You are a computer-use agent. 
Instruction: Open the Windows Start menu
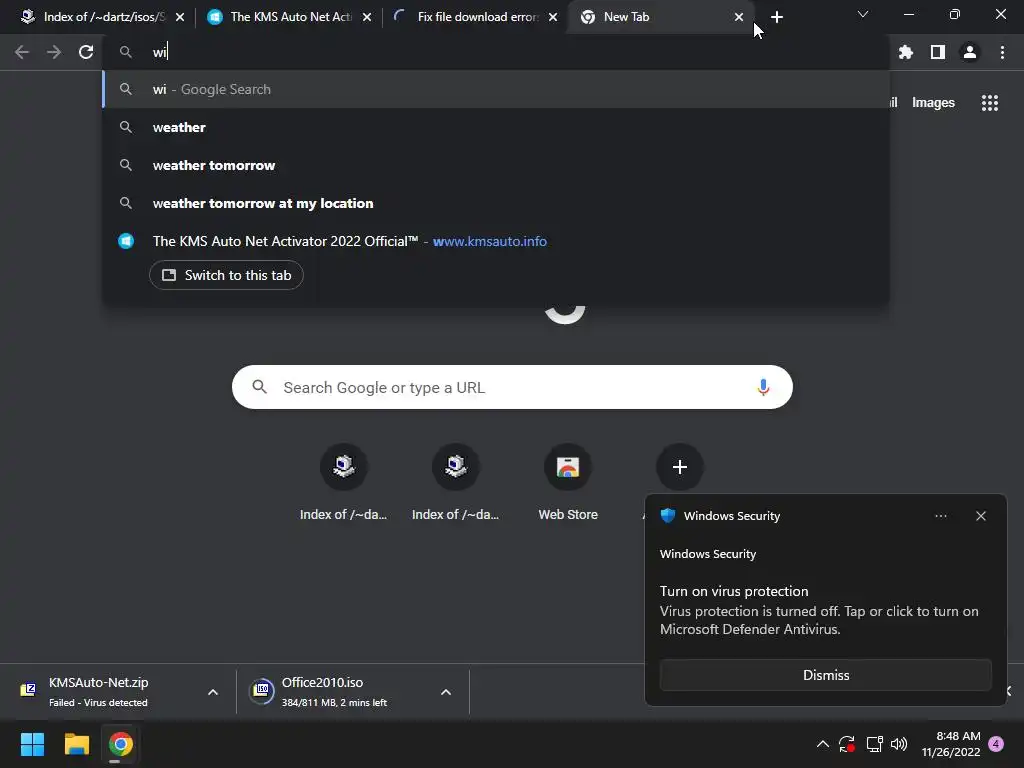(32, 744)
